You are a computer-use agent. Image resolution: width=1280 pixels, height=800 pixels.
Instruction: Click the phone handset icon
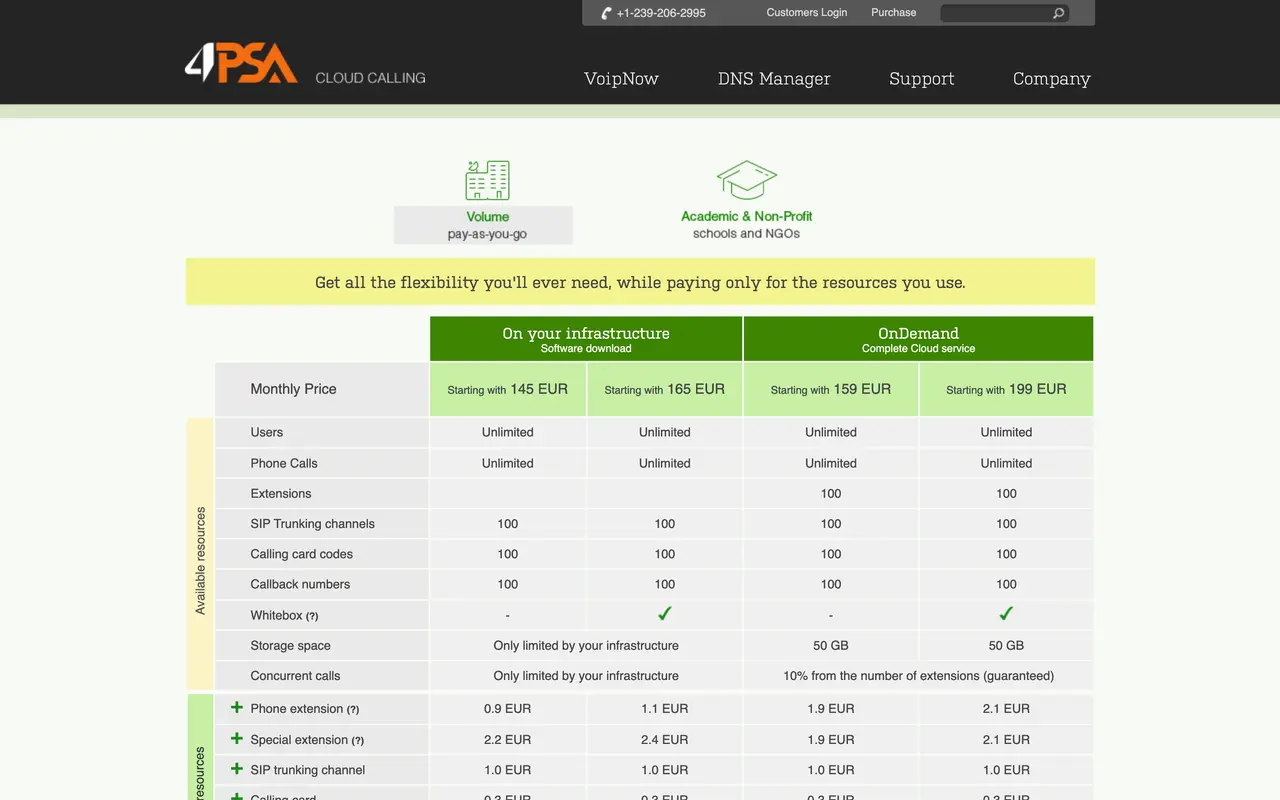[x=606, y=13]
